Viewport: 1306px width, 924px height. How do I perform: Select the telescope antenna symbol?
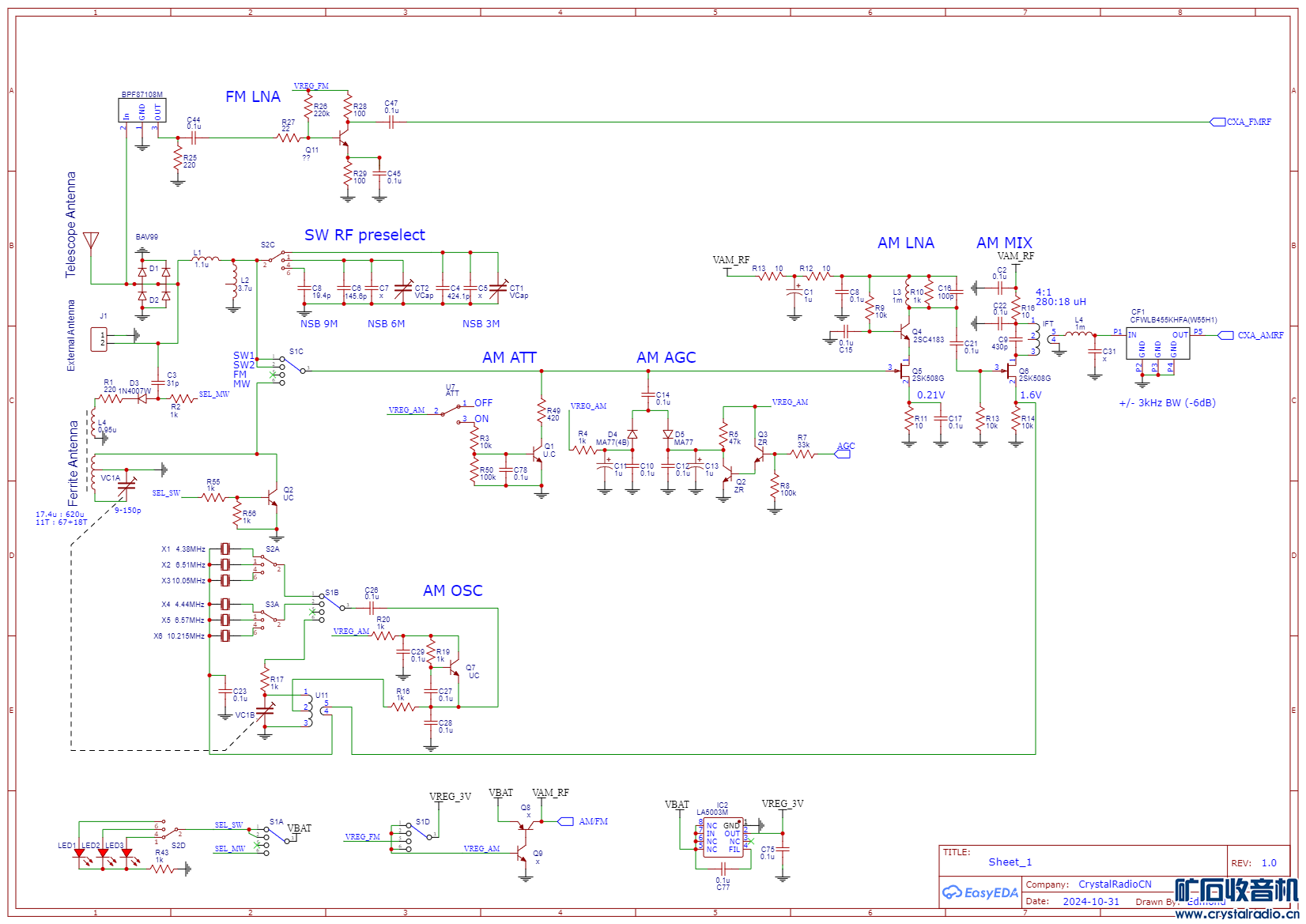point(91,241)
